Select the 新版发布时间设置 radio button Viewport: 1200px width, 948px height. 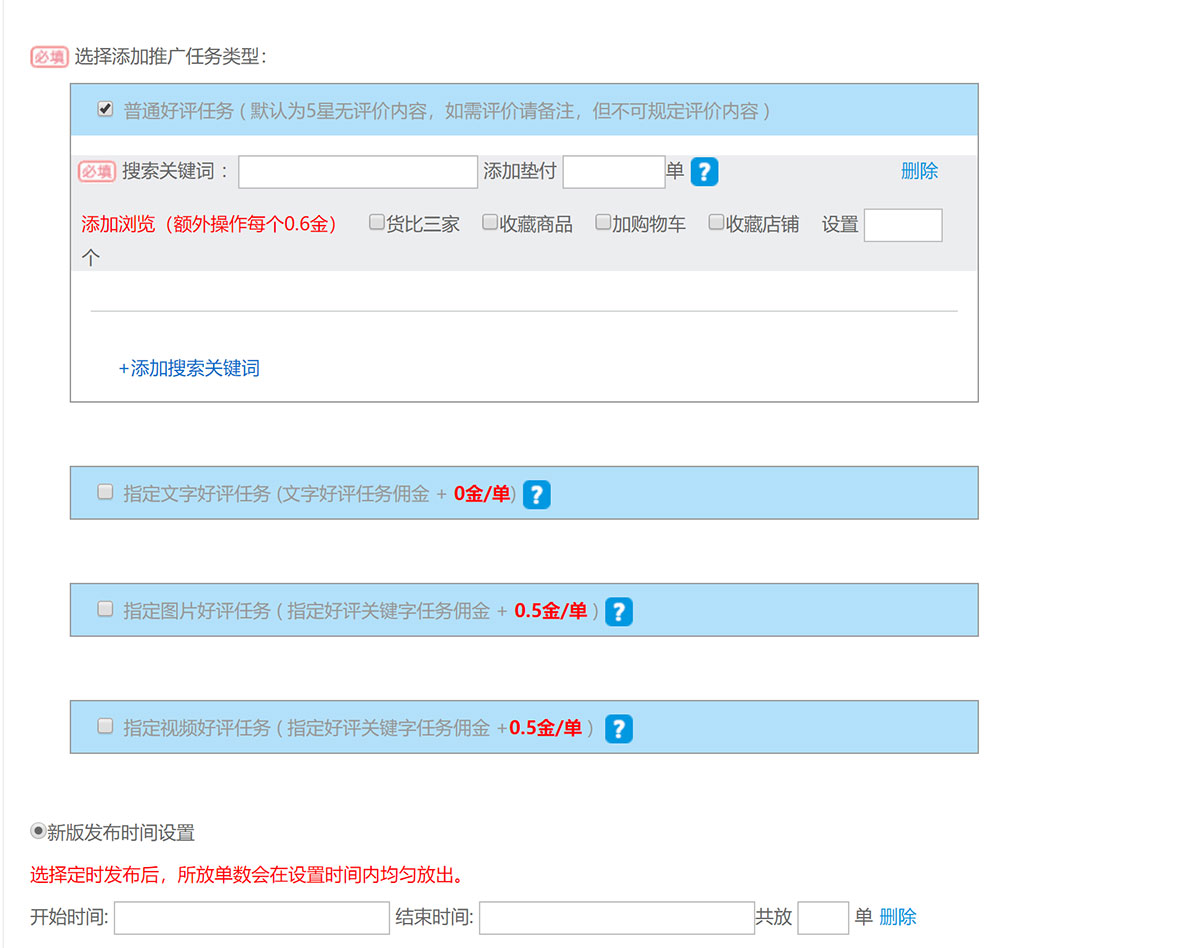[x=38, y=831]
